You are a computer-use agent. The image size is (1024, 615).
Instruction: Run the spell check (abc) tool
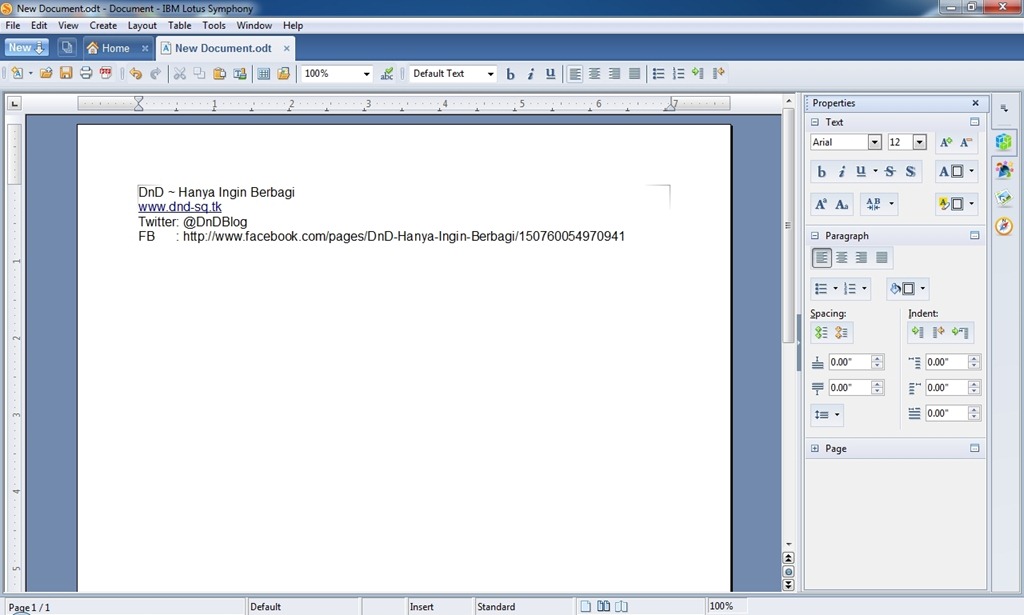point(387,73)
